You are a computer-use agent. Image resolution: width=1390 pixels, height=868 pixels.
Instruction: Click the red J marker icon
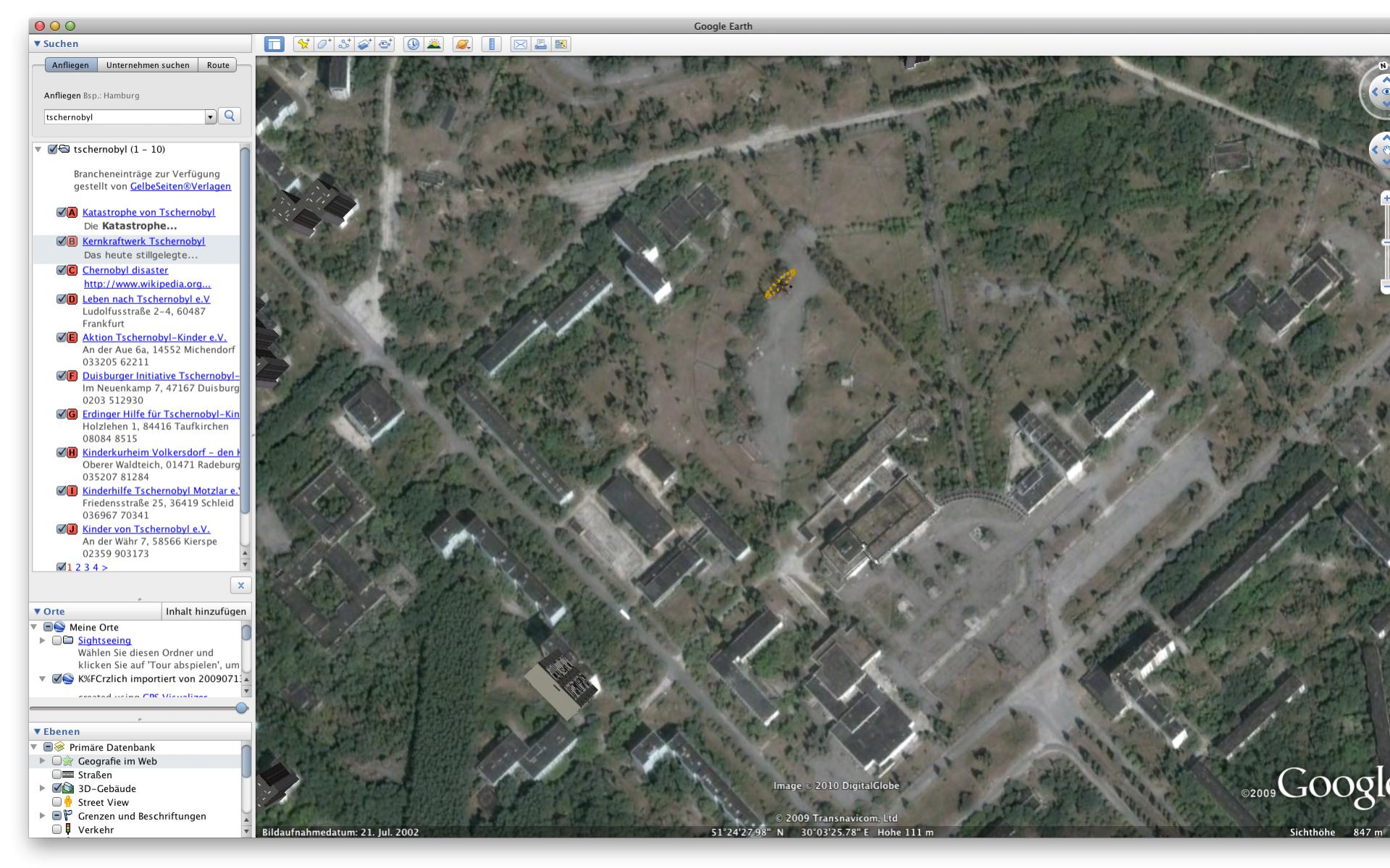72,529
